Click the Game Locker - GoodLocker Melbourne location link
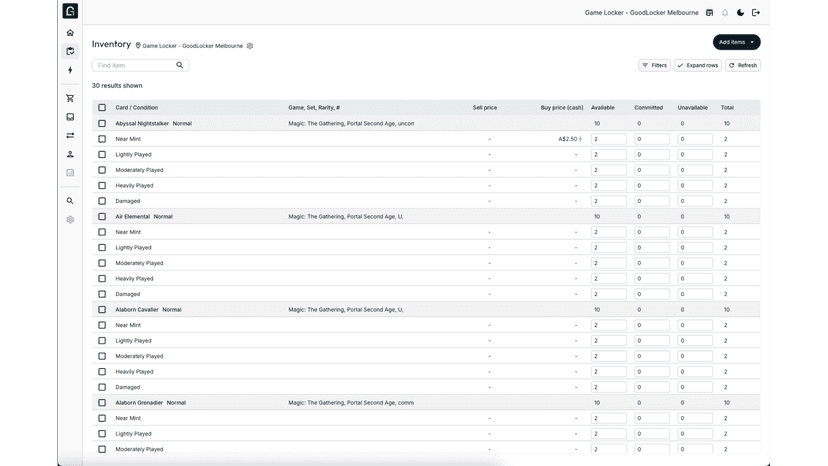Image resolution: width=828 pixels, height=466 pixels. coord(193,46)
